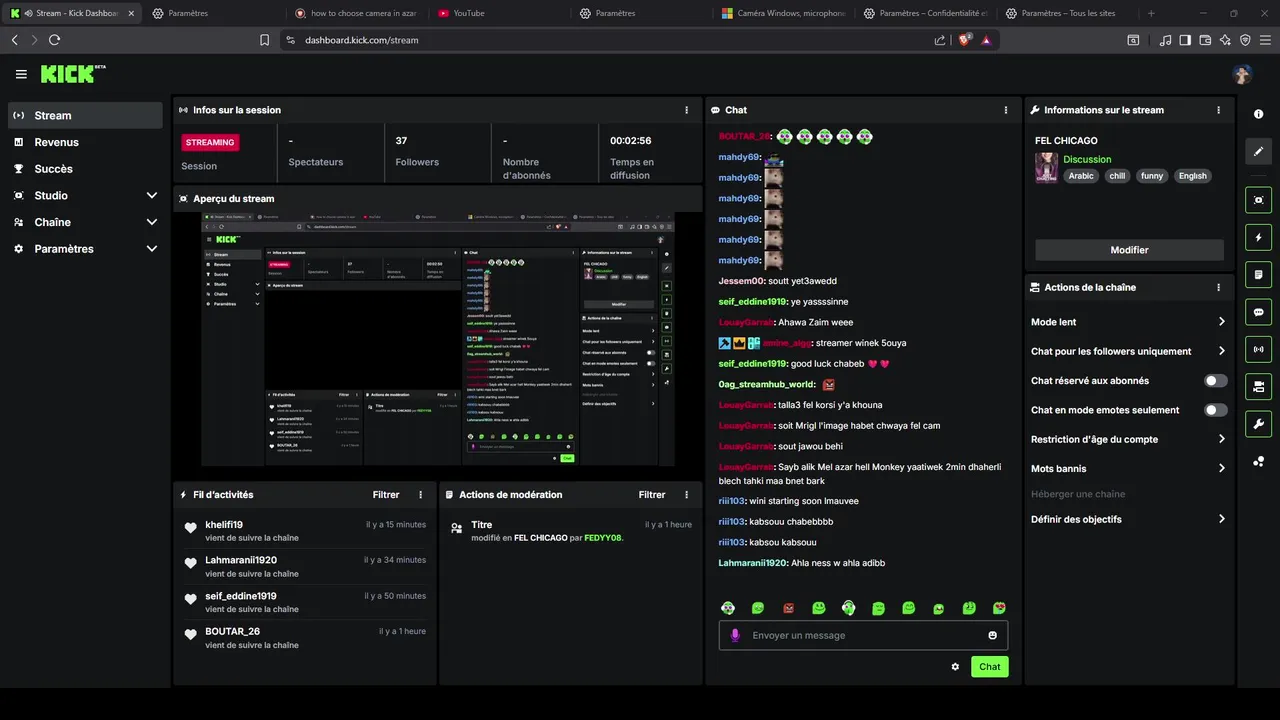Open chat settings gear next to the Chat button
Image resolution: width=1280 pixels, height=720 pixels.
point(955,667)
